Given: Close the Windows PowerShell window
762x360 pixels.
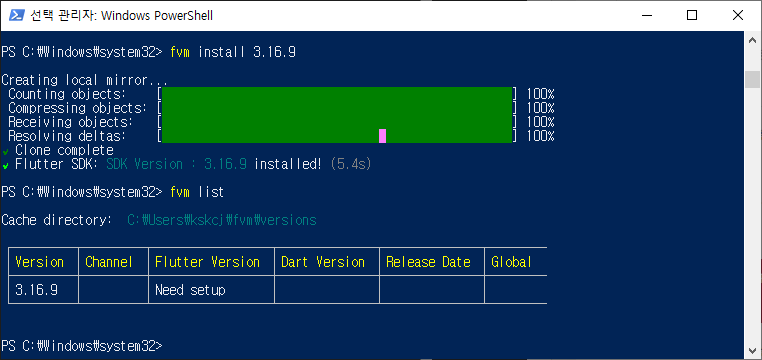Looking at the screenshot, I should 738,16.
